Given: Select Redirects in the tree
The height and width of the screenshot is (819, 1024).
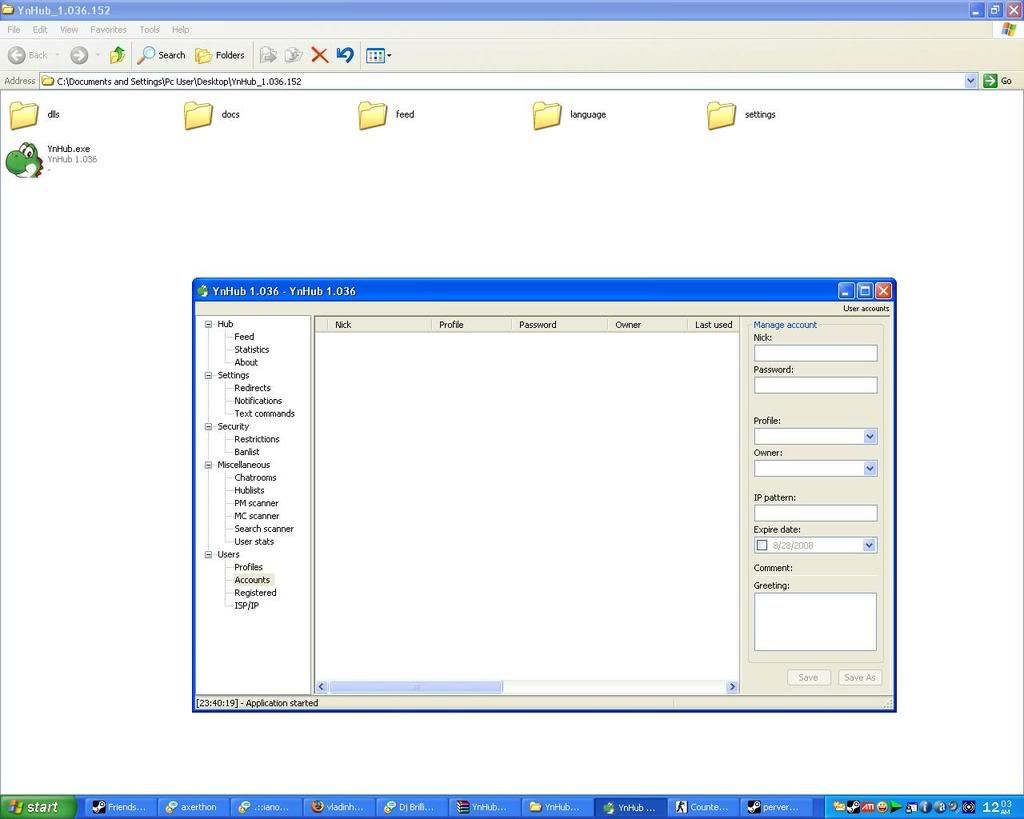Looking at the screenshot, I should (252, 388).
